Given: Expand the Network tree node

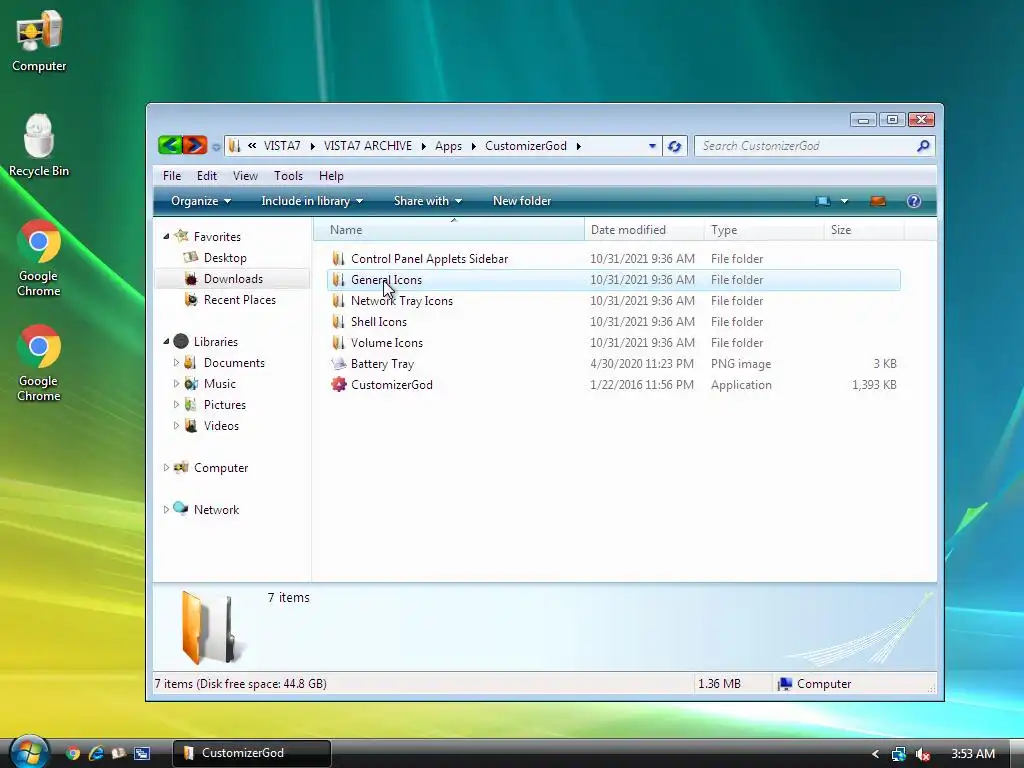Looking at the screenshot, I should [x=166, y=509].
